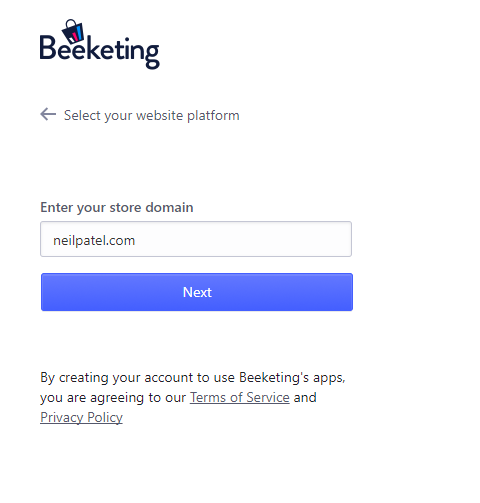
Task: Click the back arrow icon
Action: [48, 114]
